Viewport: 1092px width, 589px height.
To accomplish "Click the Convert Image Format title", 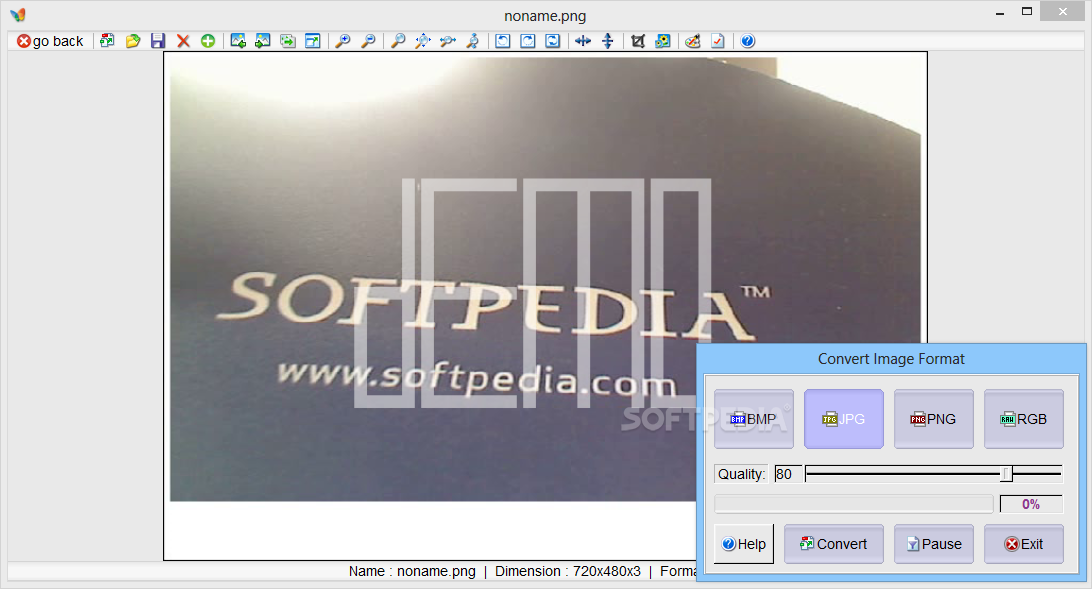I will [x=891, y=359].
